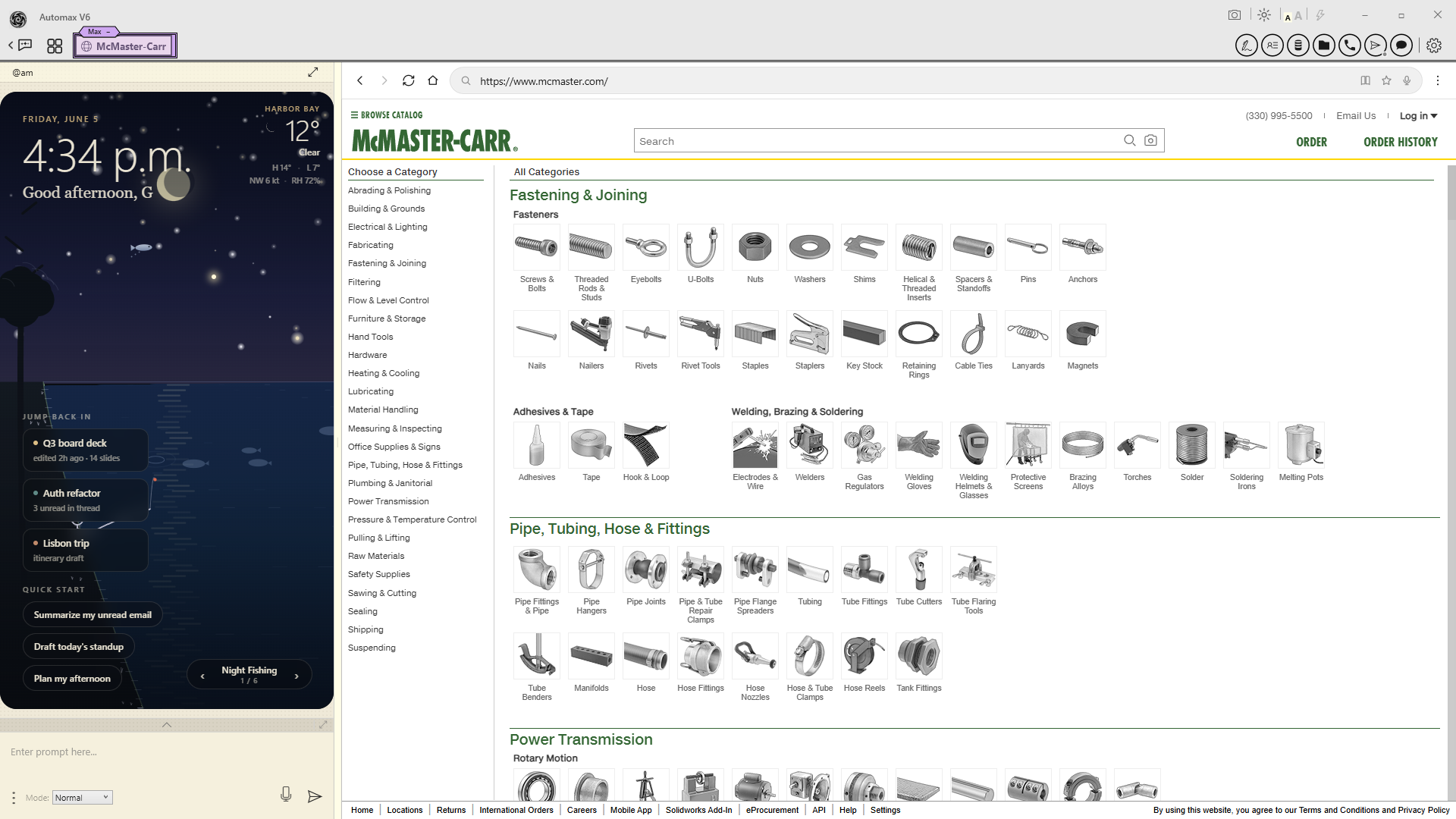The width and height of the screenshot is (1456, 819).
Task: Open the chat bubble icon in top toolbar
Action: [x=1401, y=46]
